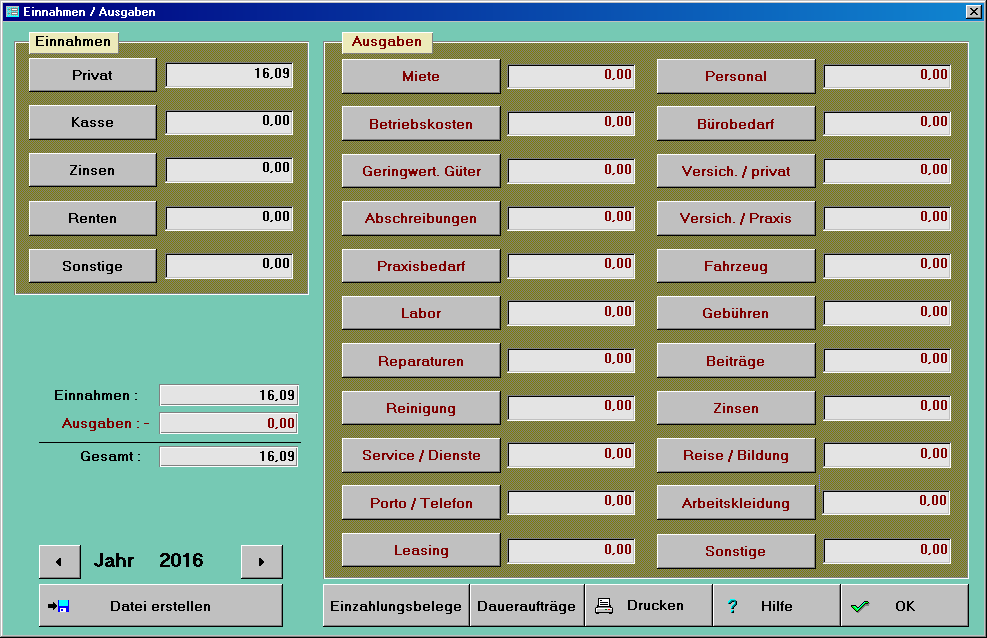
Task: Open the Privat income category
Action: point(92,74)
